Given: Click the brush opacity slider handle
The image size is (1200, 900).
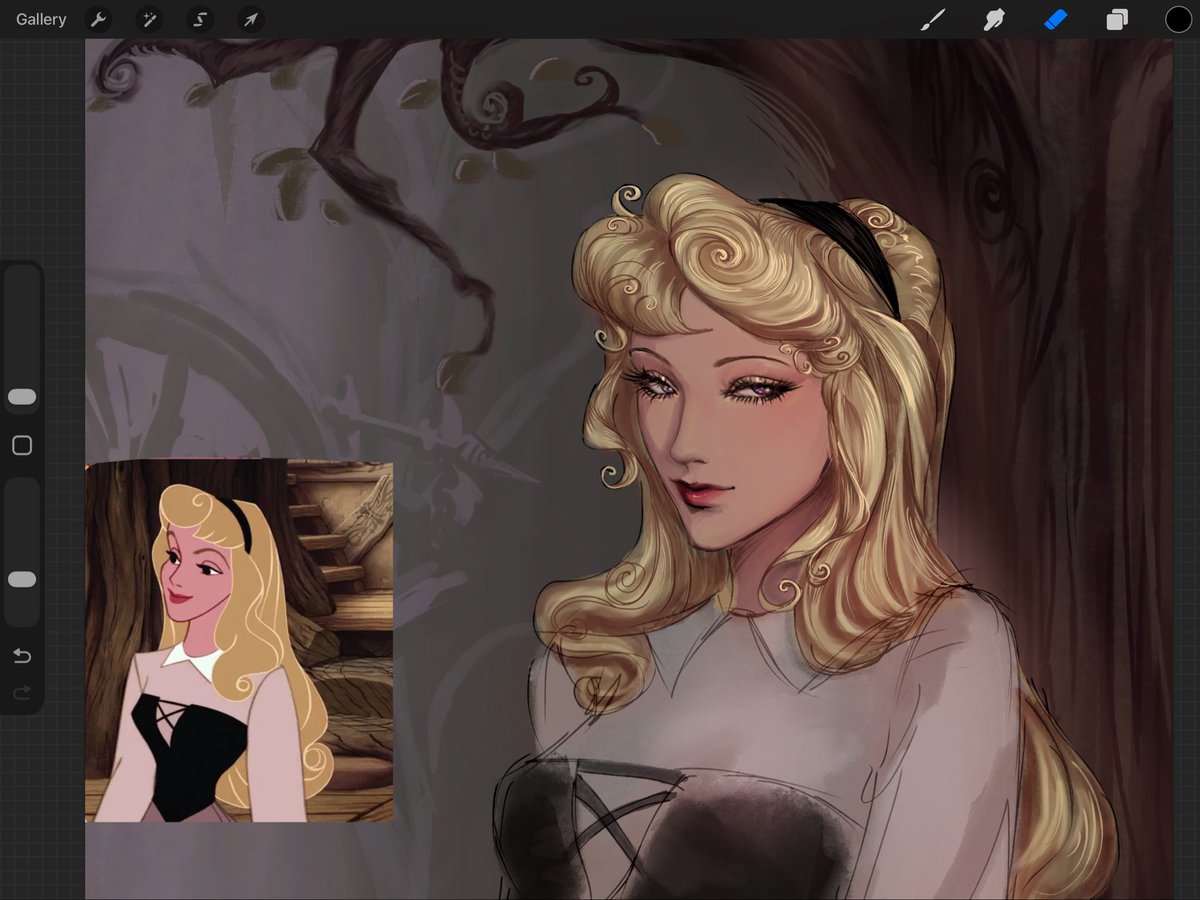Looking at the screenshot, I should [x=22, y=580].
